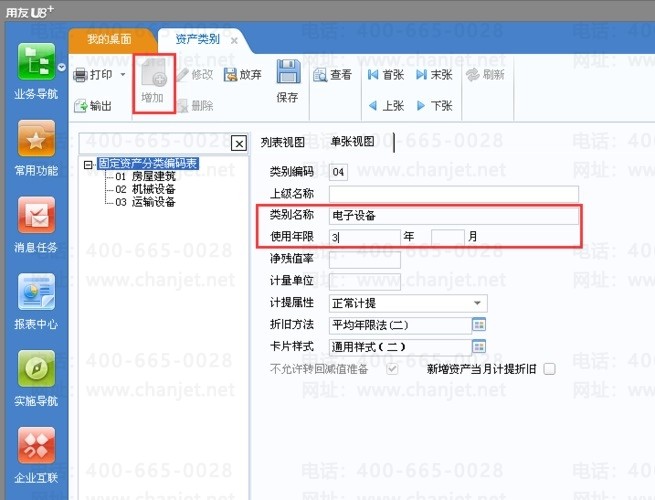Switch to the 我的桌面 tab
This screenshot has width=655, height=500.
coord(109,40)
